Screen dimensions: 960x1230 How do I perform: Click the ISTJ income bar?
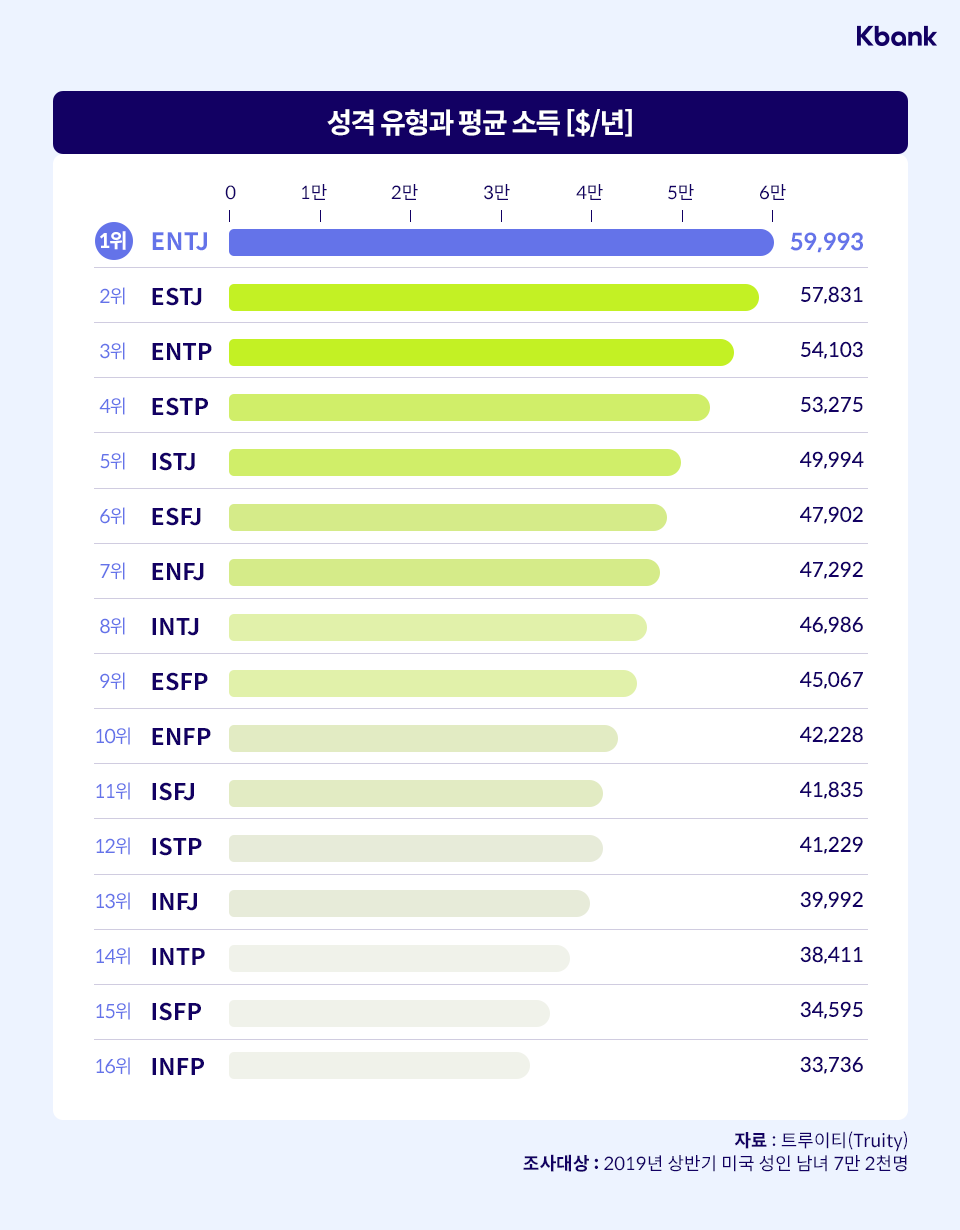coord(455,462)
